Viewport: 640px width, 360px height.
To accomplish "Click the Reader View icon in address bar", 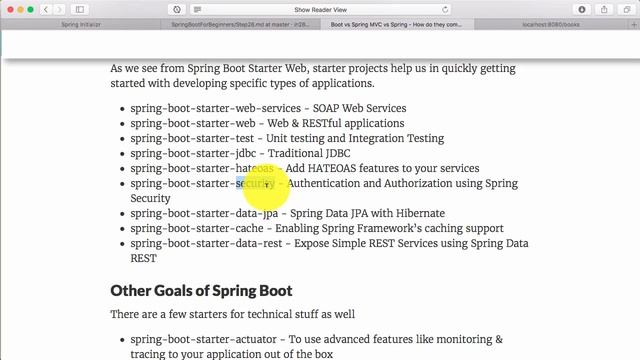I will (197, 9).
